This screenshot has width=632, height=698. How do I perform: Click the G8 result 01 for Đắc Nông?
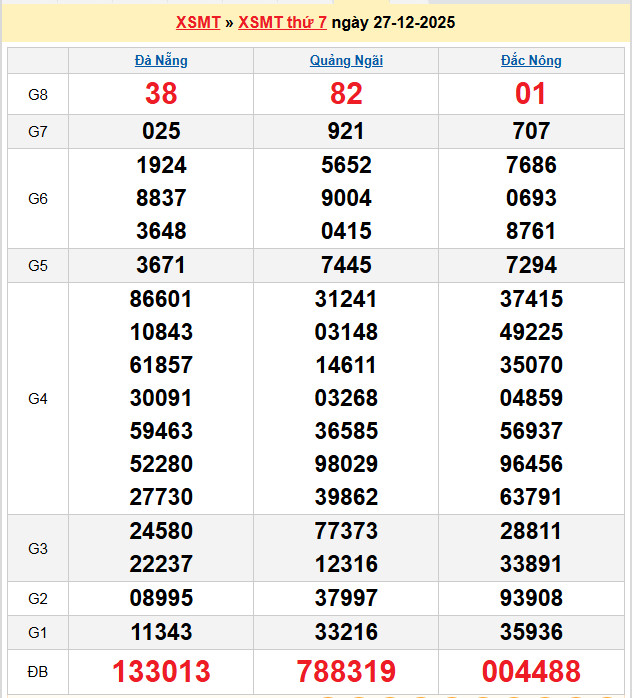pyautogui.click(x=530, y=94)
